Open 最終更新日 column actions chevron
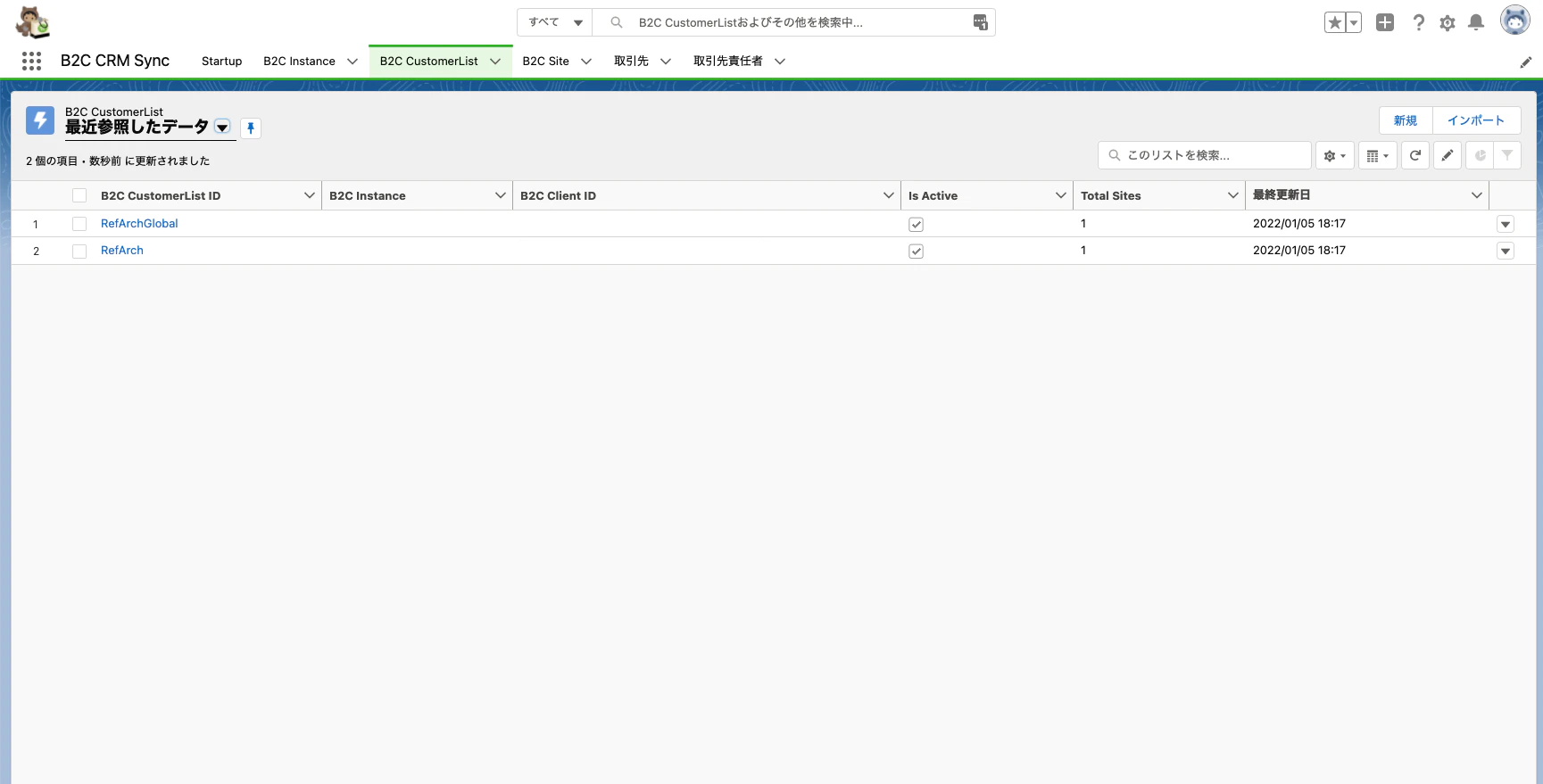The width and height of the screenshot is (1543, 784). coord(1477,195)
